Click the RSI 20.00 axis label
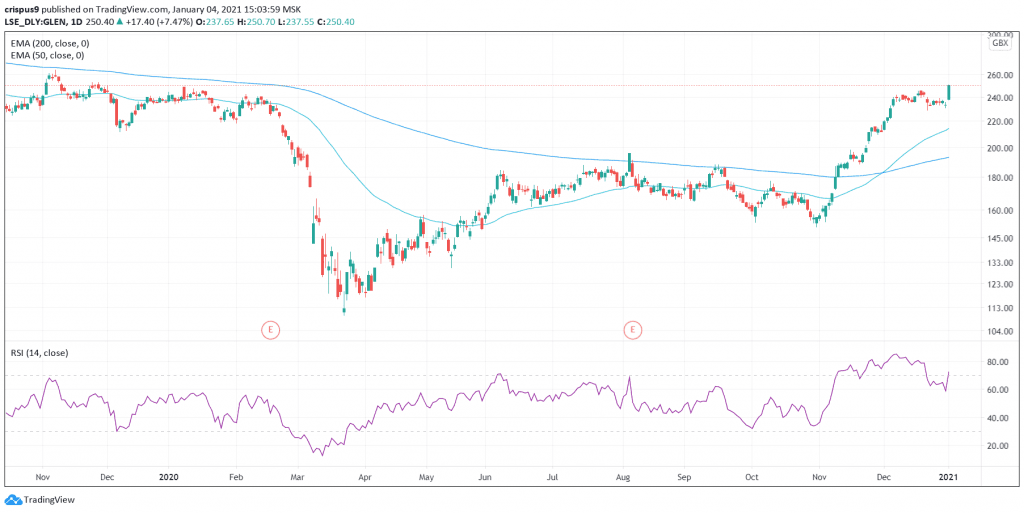This screenshot has height=513, width=1024. tap(1000, 446)
